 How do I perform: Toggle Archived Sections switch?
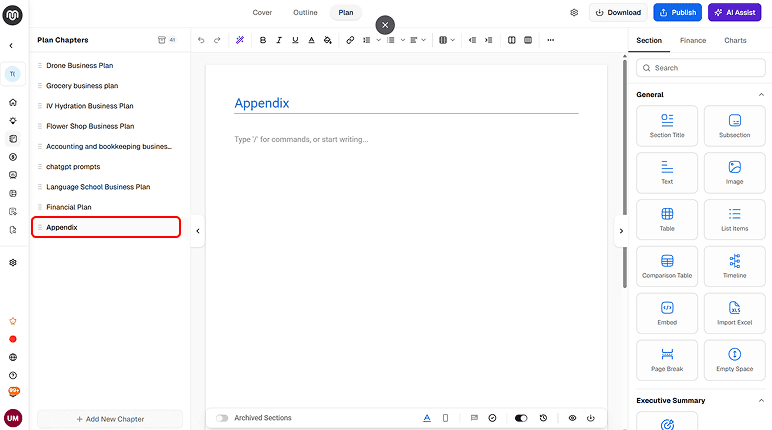tap(222, 418)
